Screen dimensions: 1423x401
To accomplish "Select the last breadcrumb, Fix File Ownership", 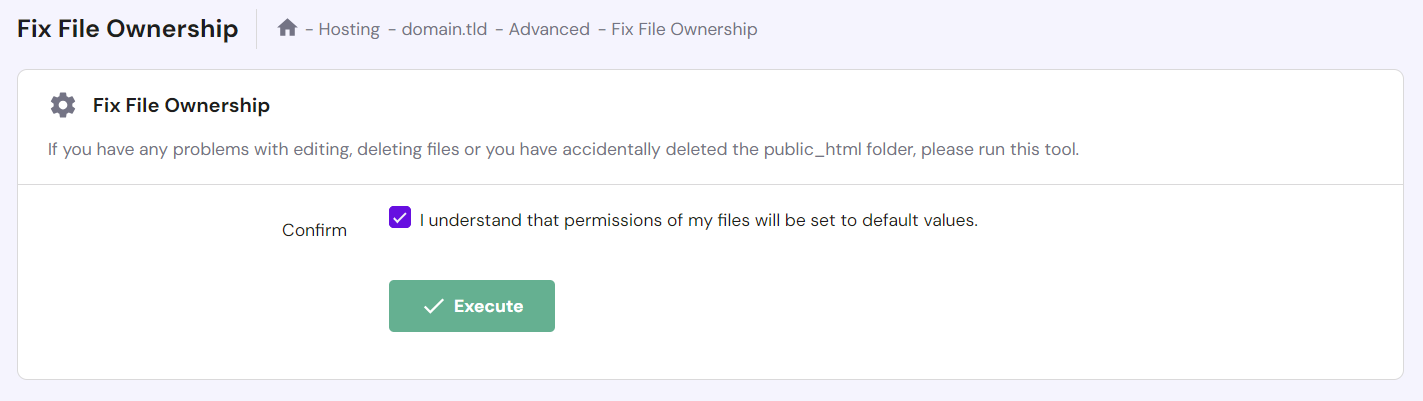I will 684,29.
